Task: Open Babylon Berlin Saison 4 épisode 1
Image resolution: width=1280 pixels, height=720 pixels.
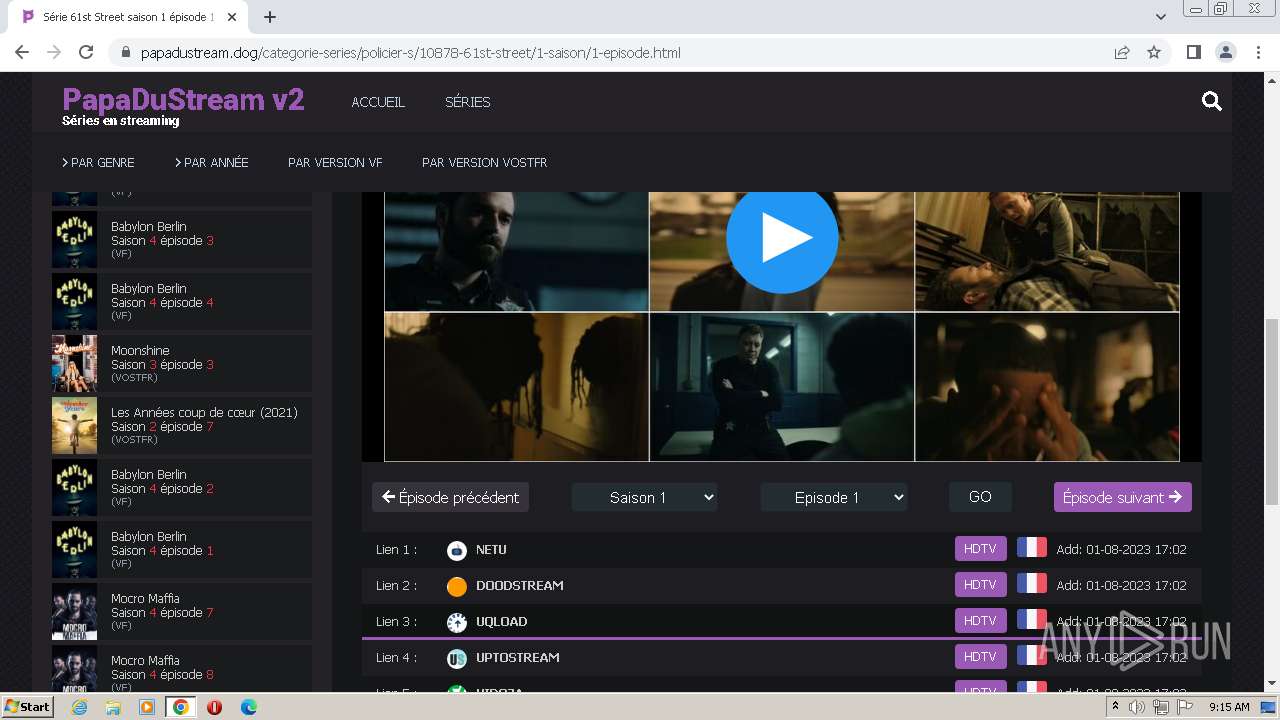Action: pos(181,549)
